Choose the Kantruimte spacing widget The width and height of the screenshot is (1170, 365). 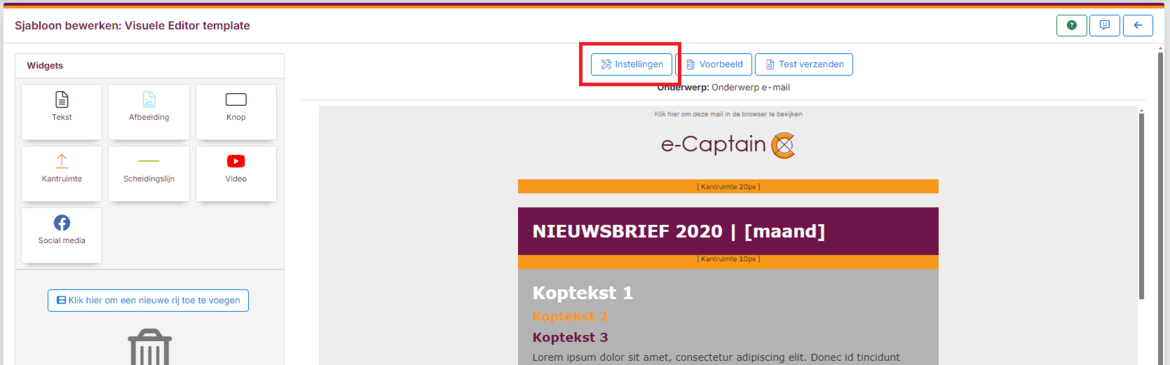61,173
